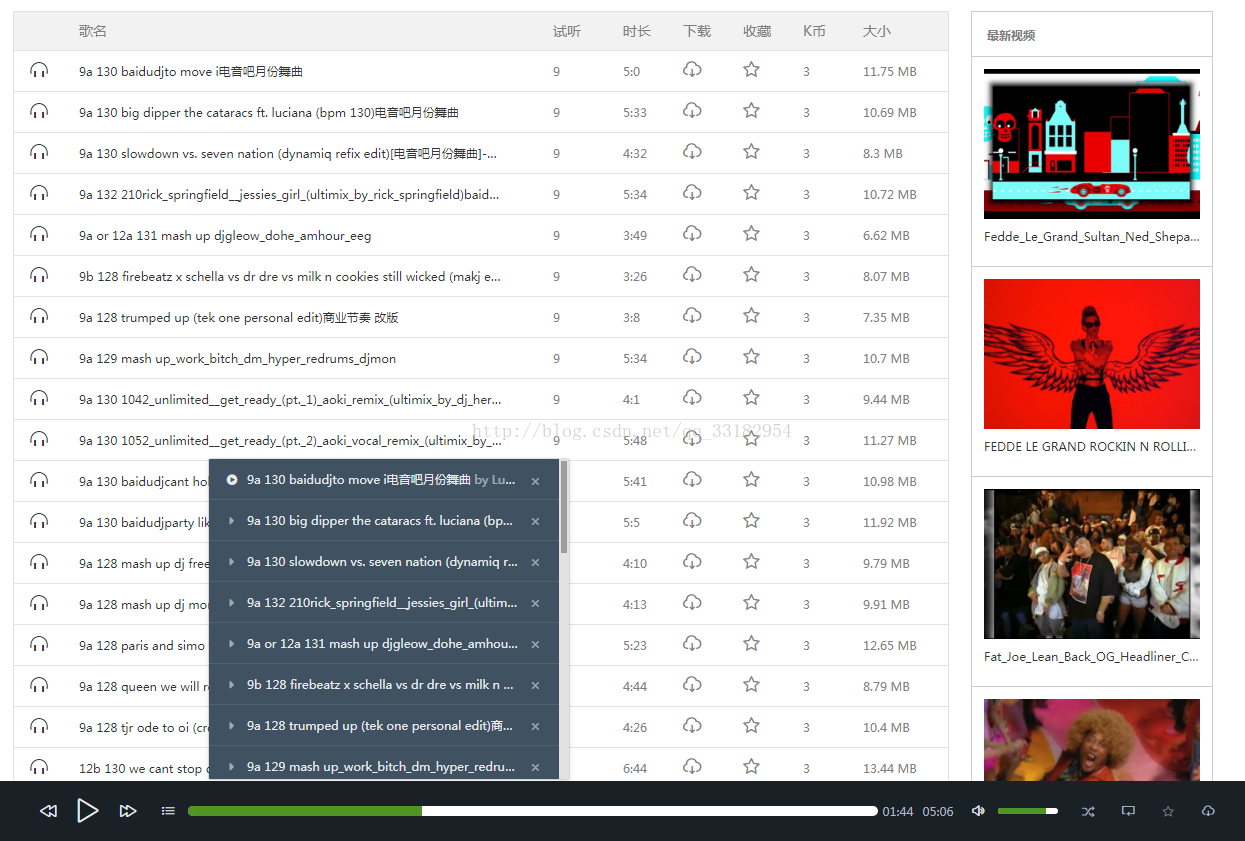Remove '9a 130 baidudjto move' from playlist popup
Screen dimensions: 1245x841
[535, 481]
